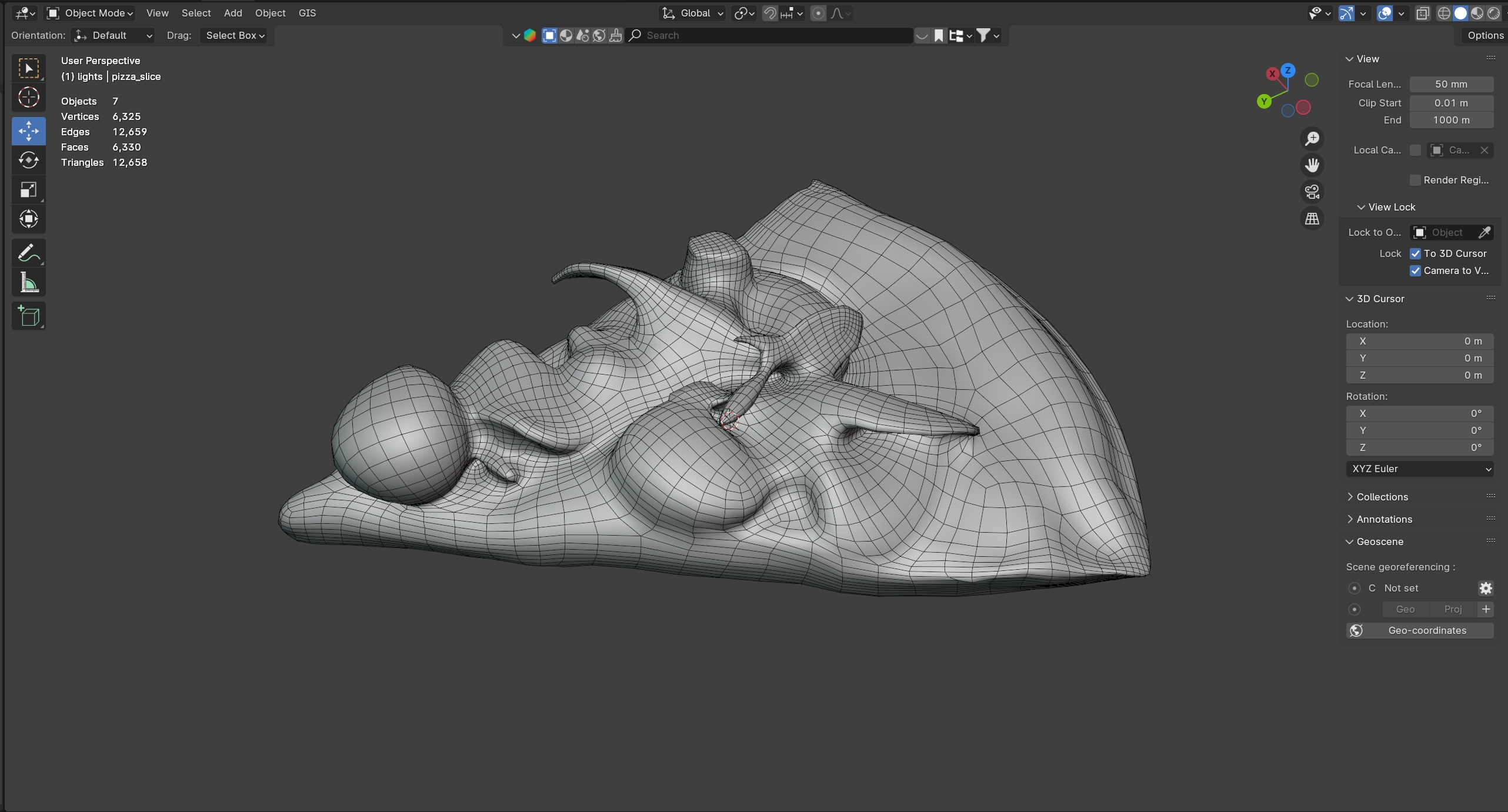This screenshot has height=812, width=1508.
Task: Open the GIS menu
Action: click(x=307, y=13)
